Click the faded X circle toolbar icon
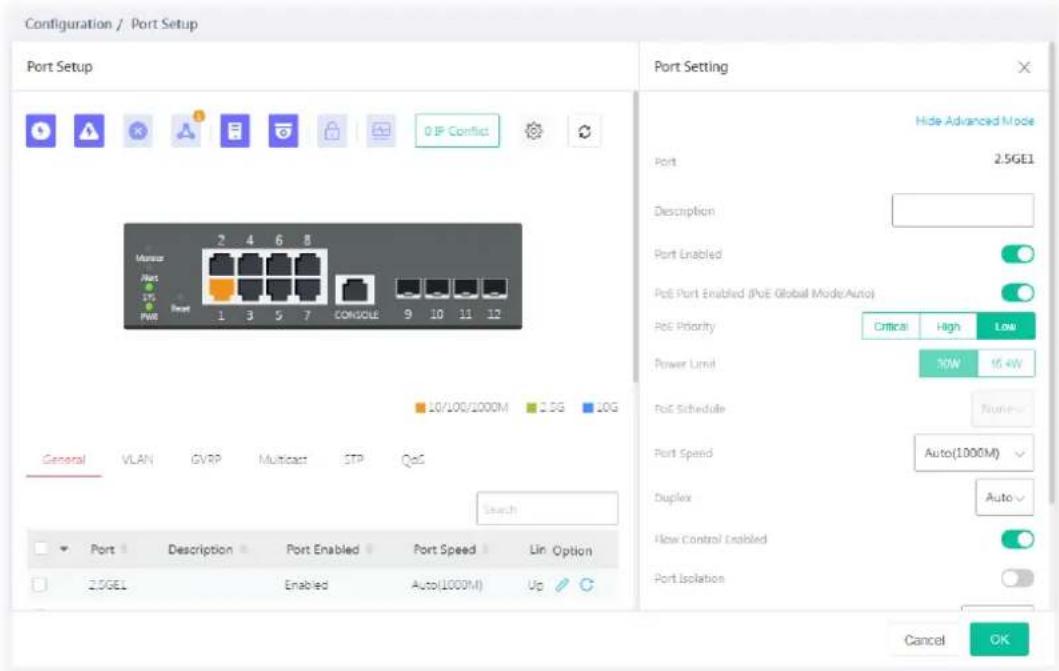The height and width of the screenshot is (671, 1059). point(138,131)
